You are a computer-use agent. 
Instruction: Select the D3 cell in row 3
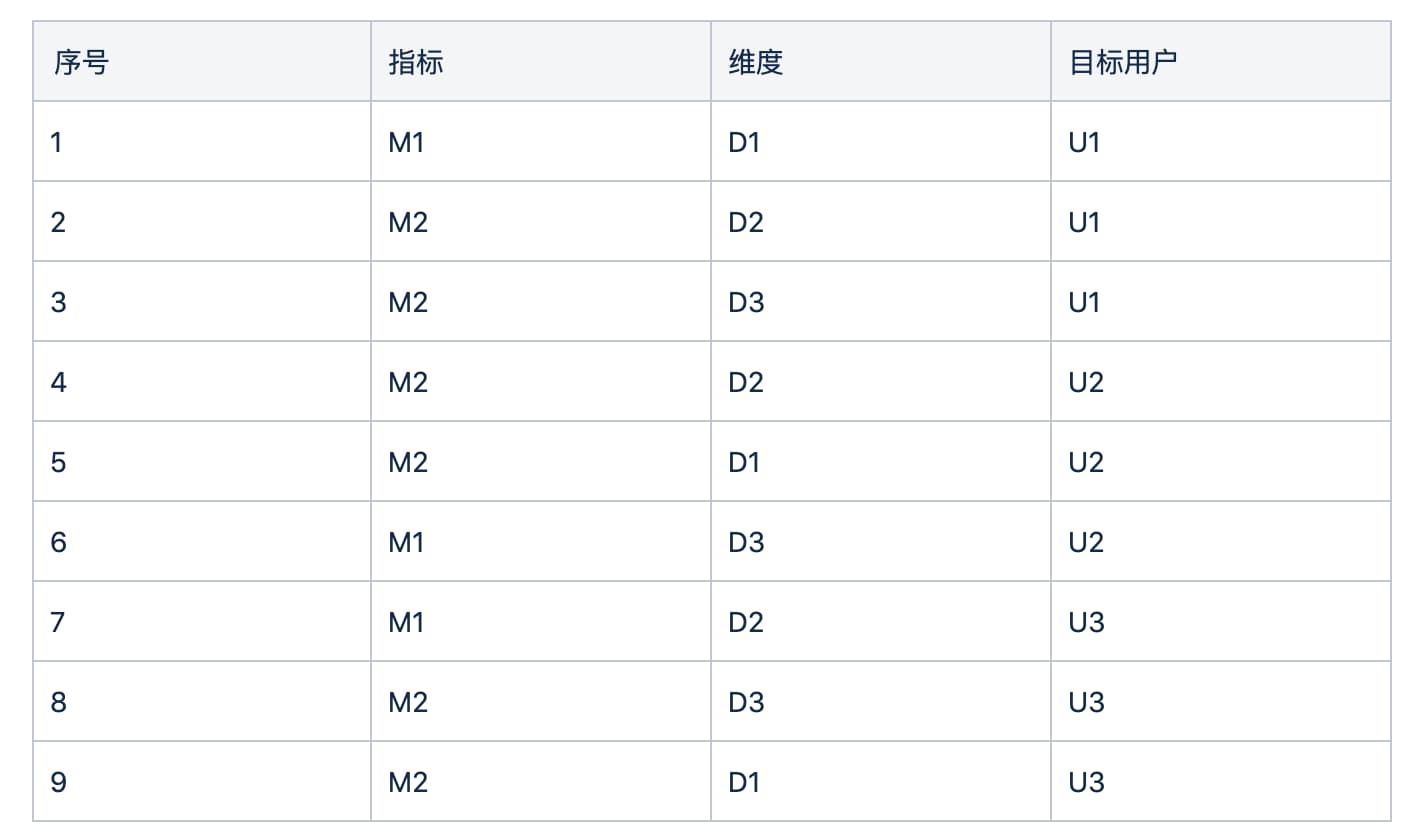(746, 302)
